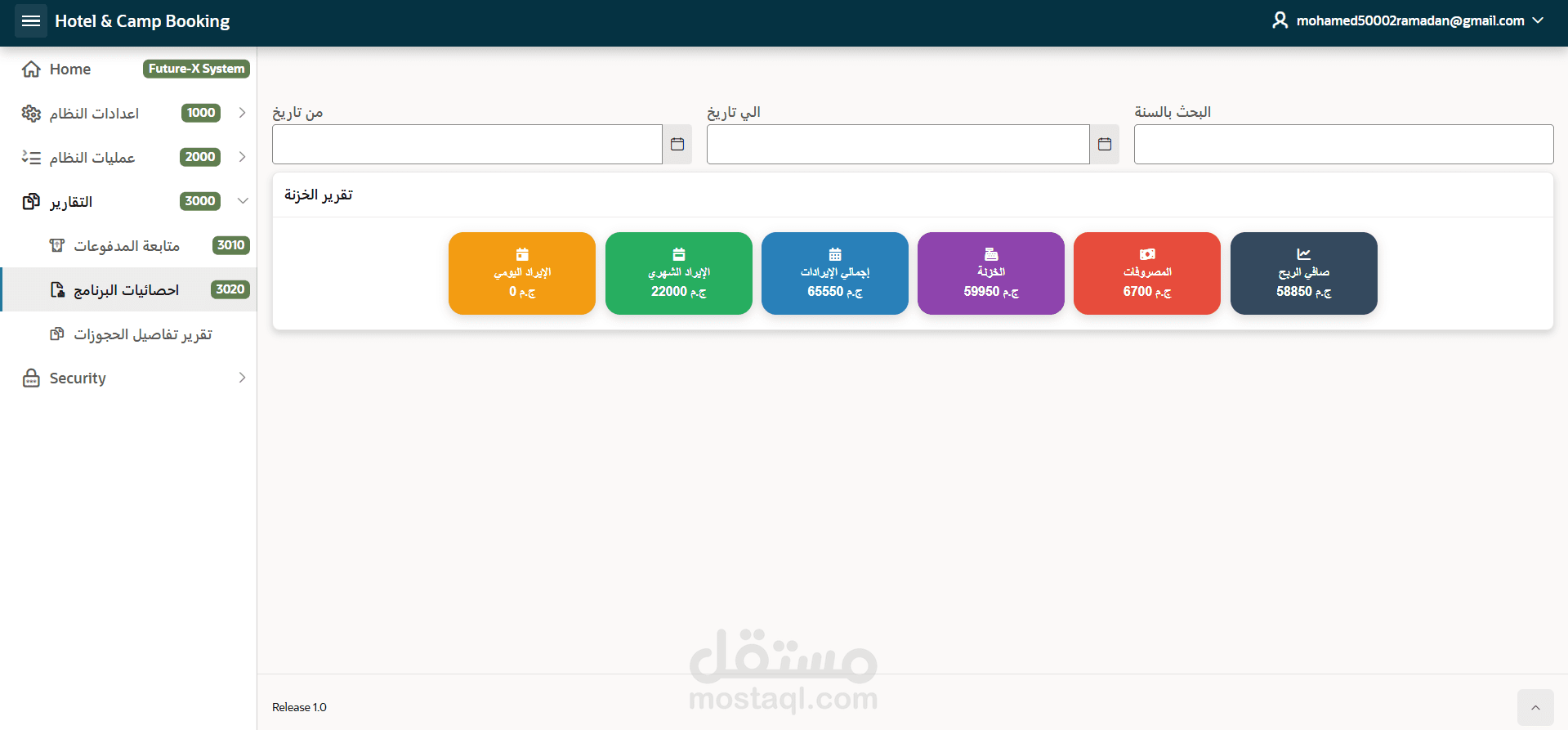Click the 2000 badge
The height and width of the screenshot is (730, 1568).
coord(200,157)
